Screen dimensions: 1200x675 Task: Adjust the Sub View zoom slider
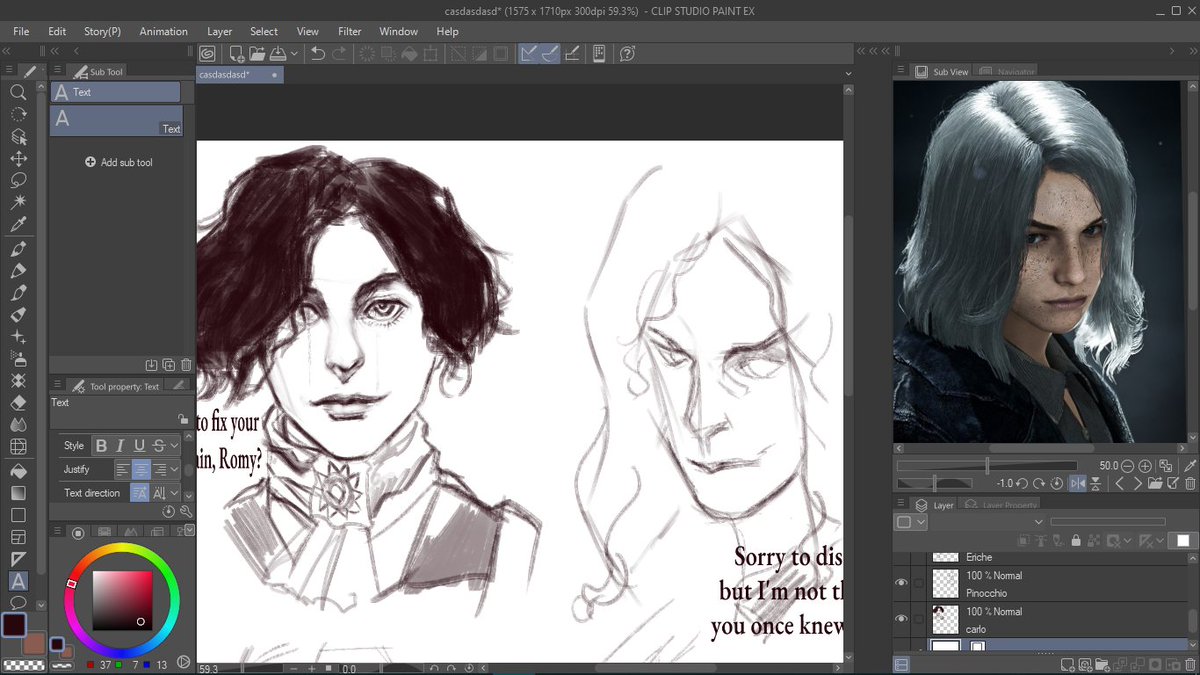coord(987,466)
